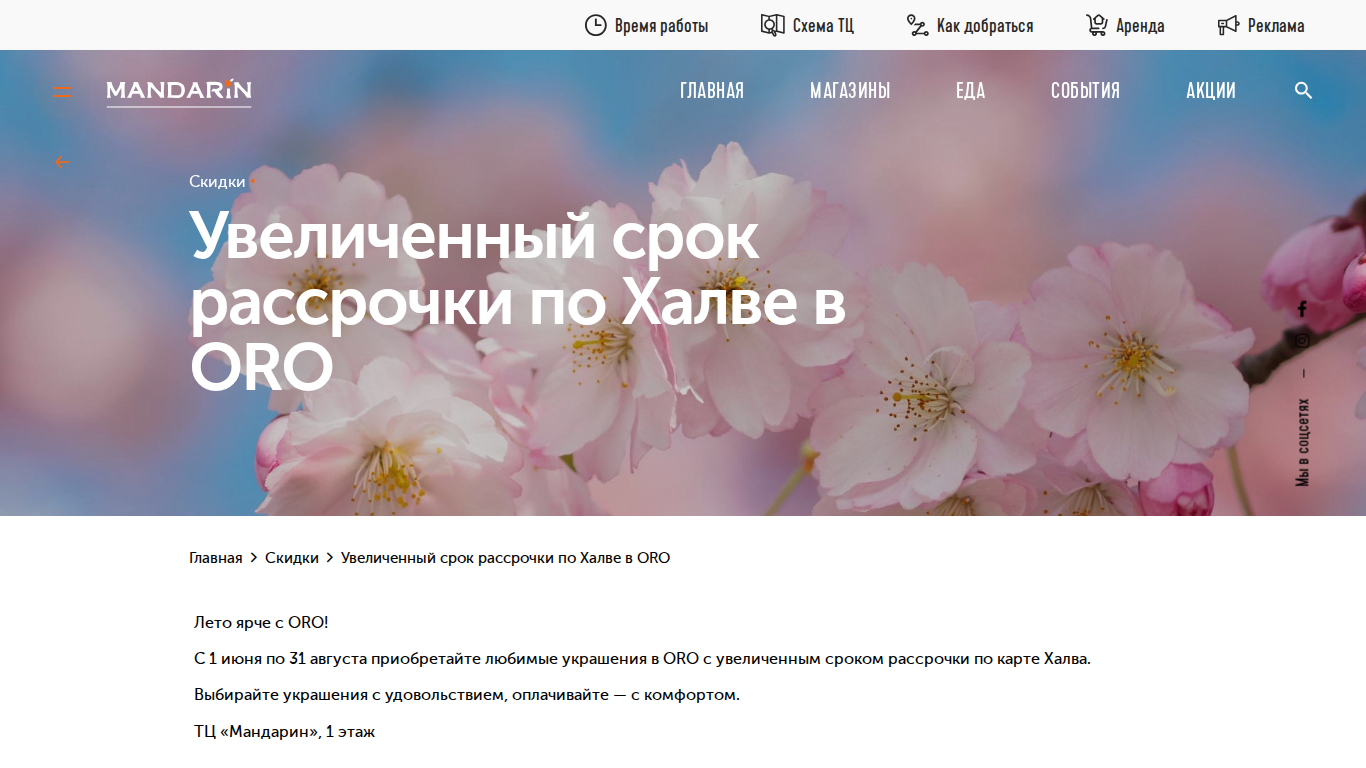Click the Скидки breadcrumb link
The height and width of the screenshot is (768, 1366).
292,558
